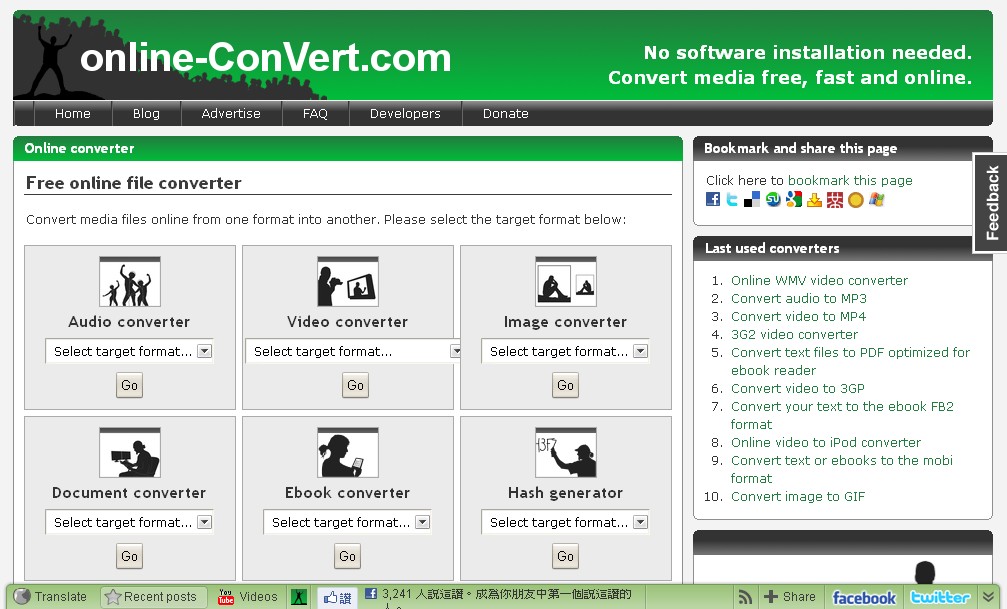Open the Blog menu item

146,114
